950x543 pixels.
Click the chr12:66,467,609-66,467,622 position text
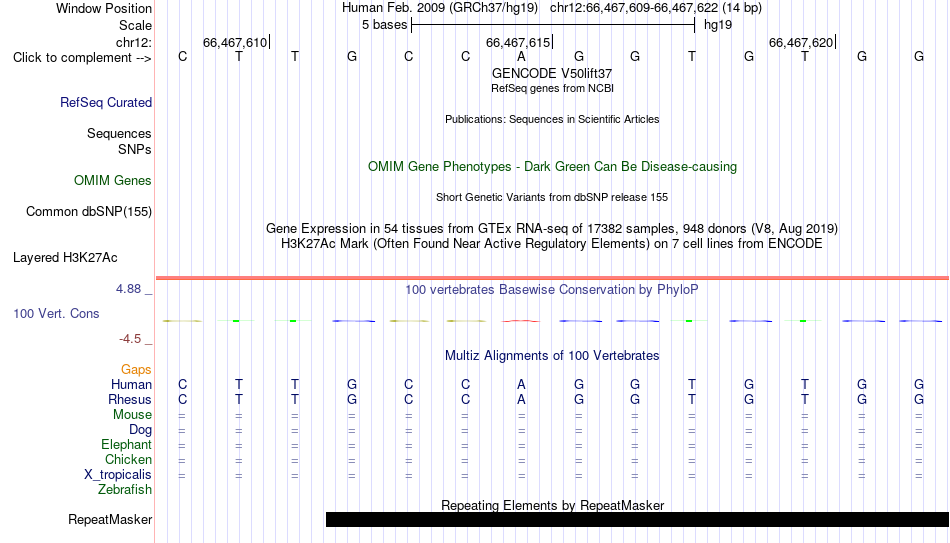(634, 8)
